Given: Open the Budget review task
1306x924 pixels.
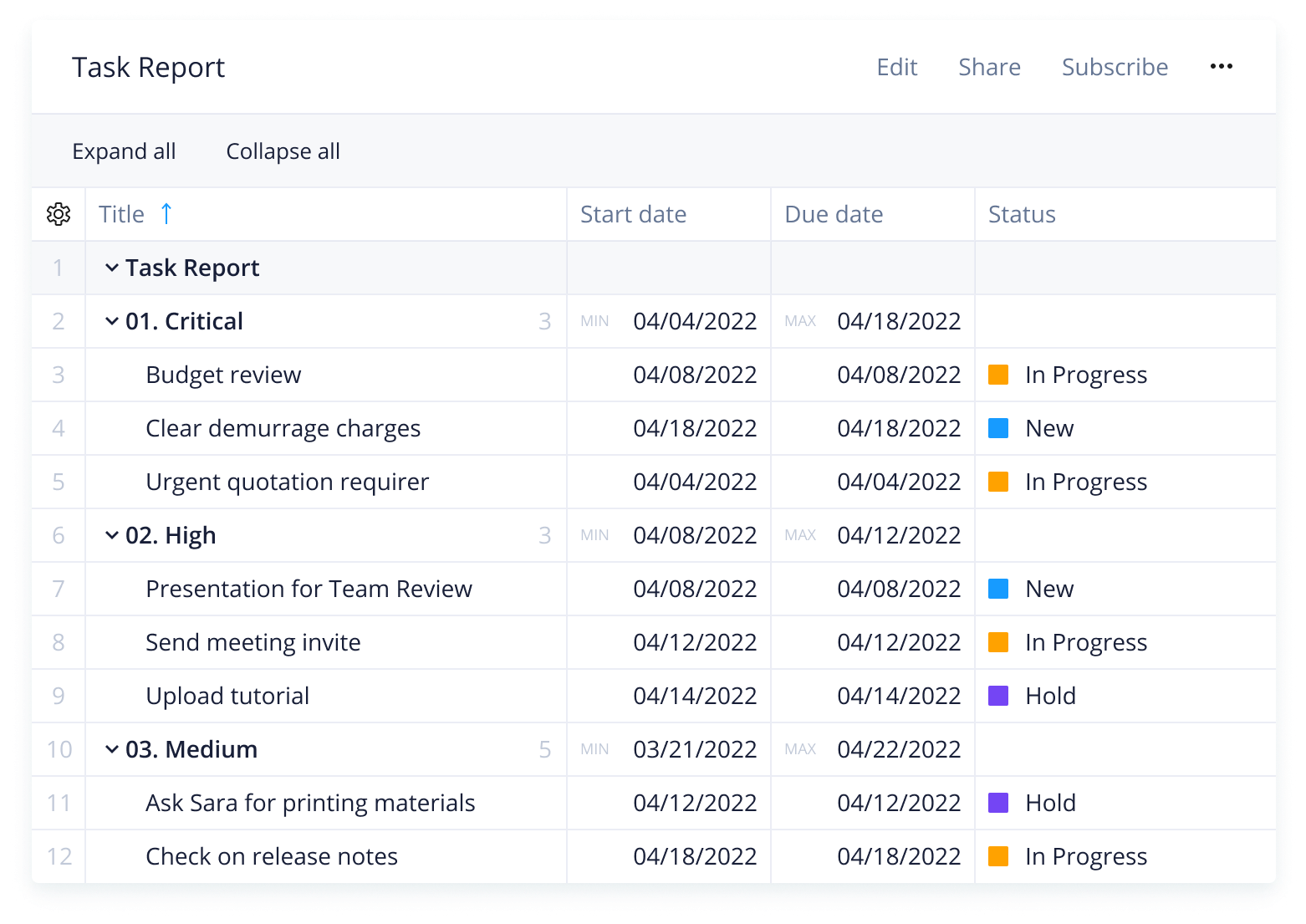Looking at the screenshot, I should [223, 375].
